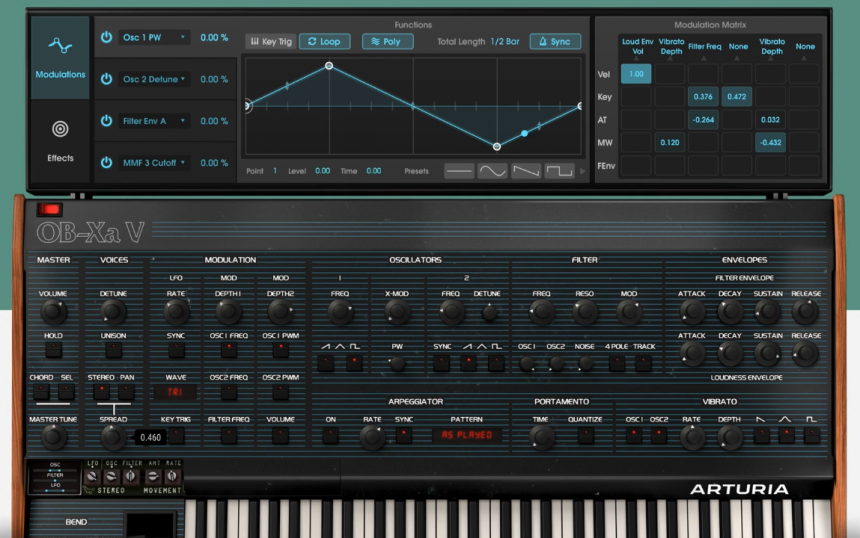Click the Loop button

click(x=324, y=42)
